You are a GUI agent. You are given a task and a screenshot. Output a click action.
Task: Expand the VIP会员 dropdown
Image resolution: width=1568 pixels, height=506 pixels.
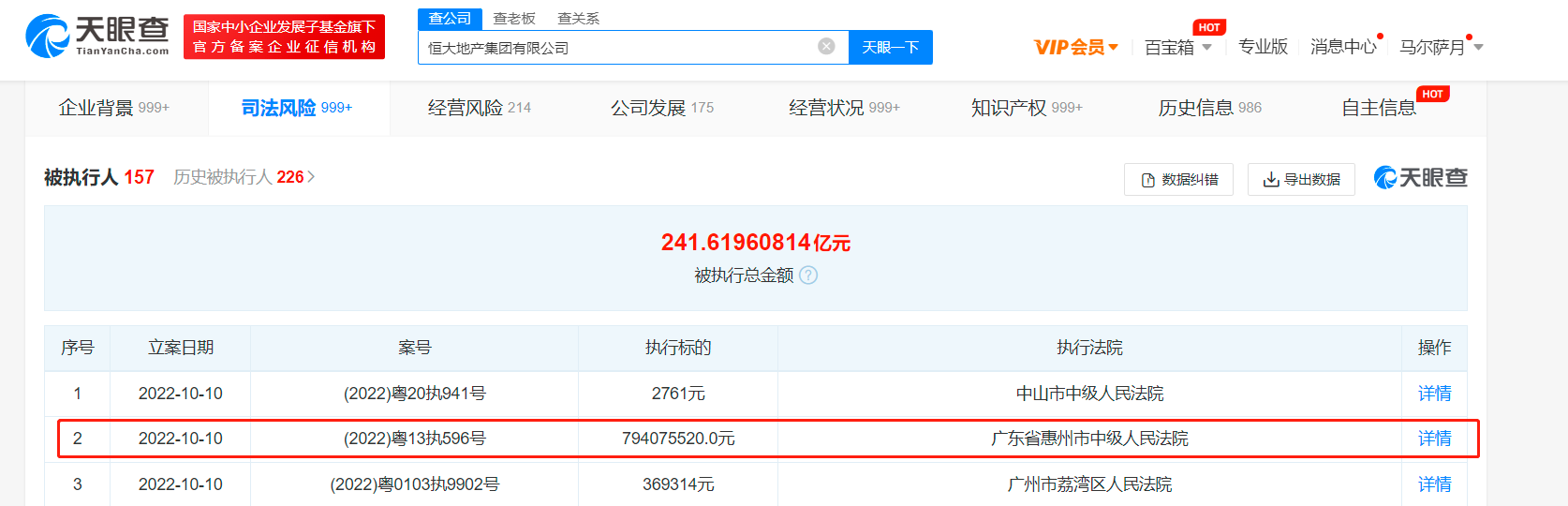tap(1076, 47)
